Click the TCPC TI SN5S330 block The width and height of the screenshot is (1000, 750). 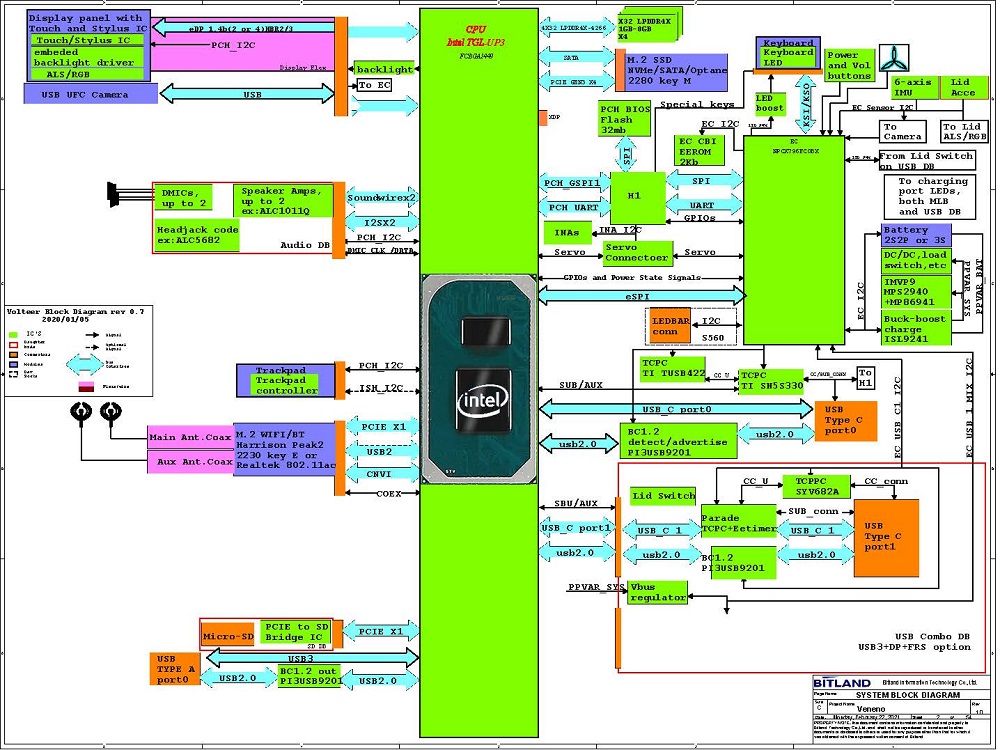(772, 381)
